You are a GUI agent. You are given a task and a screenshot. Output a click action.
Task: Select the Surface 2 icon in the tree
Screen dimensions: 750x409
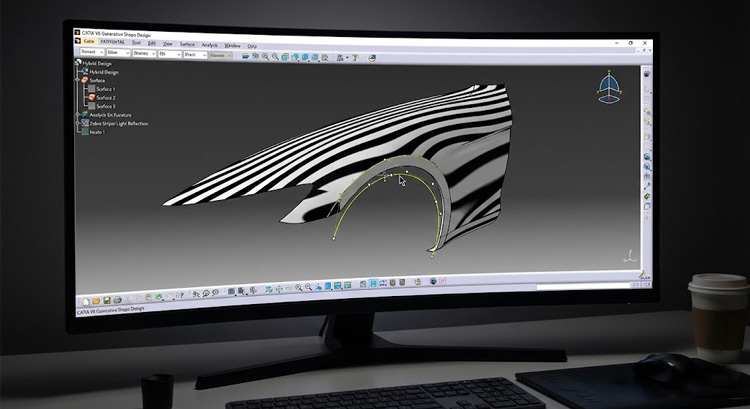(91, 98)
